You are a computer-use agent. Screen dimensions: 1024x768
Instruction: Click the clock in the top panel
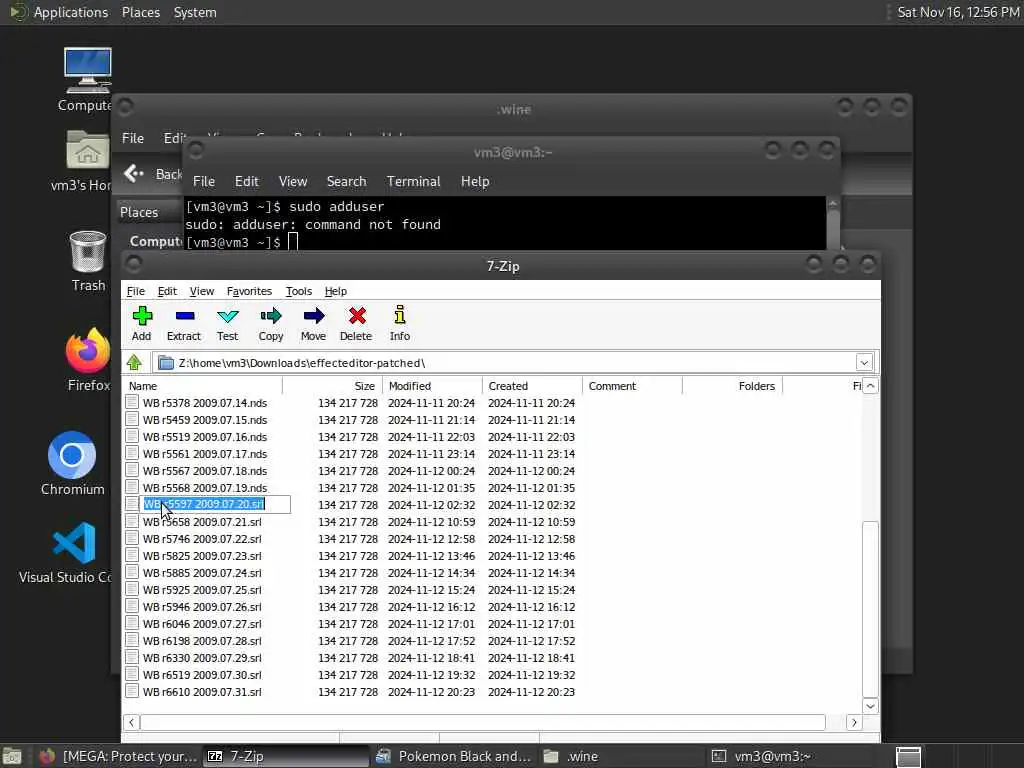957,12
